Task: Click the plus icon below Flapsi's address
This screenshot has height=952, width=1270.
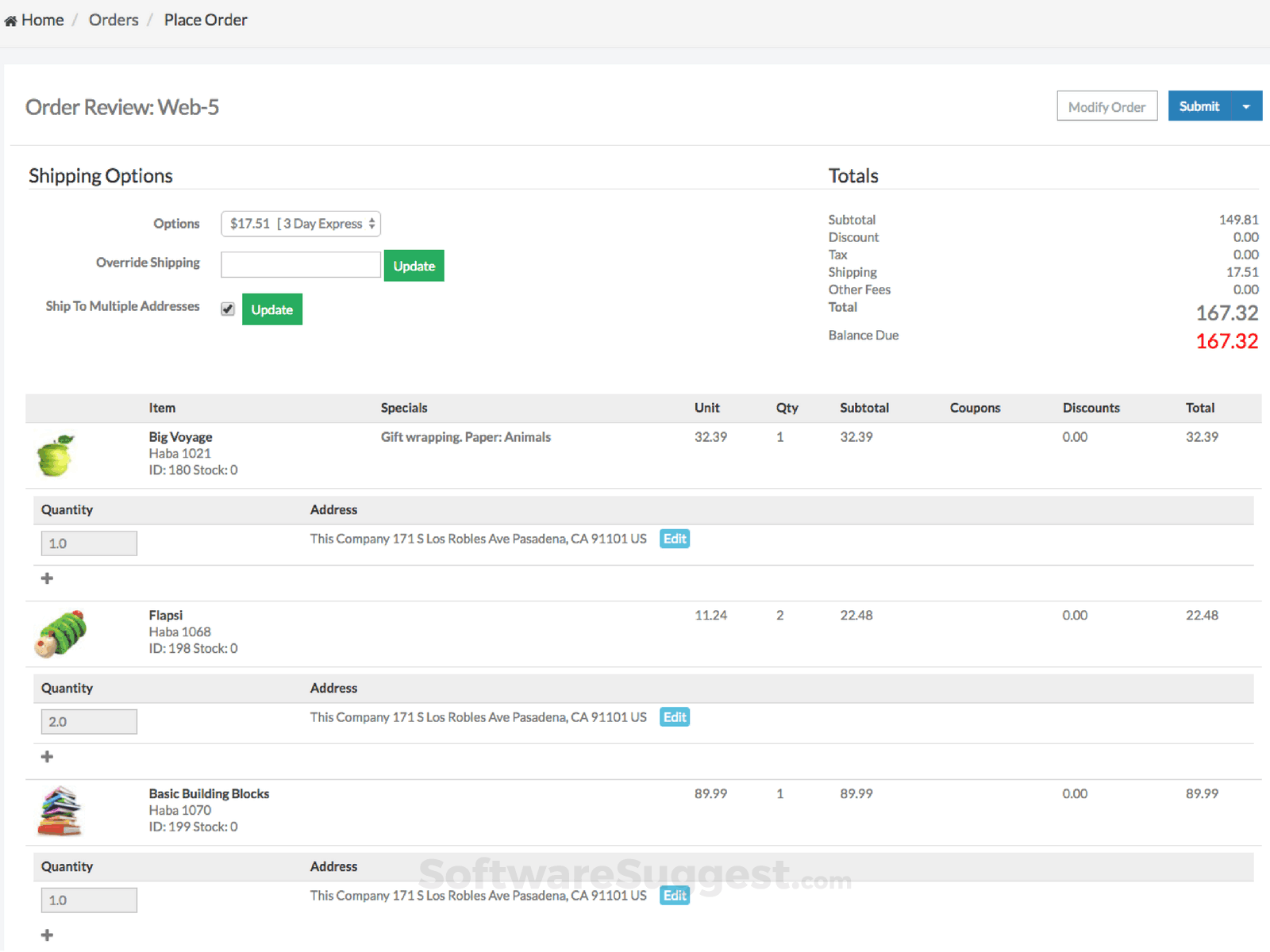Action: click(47, 756)
